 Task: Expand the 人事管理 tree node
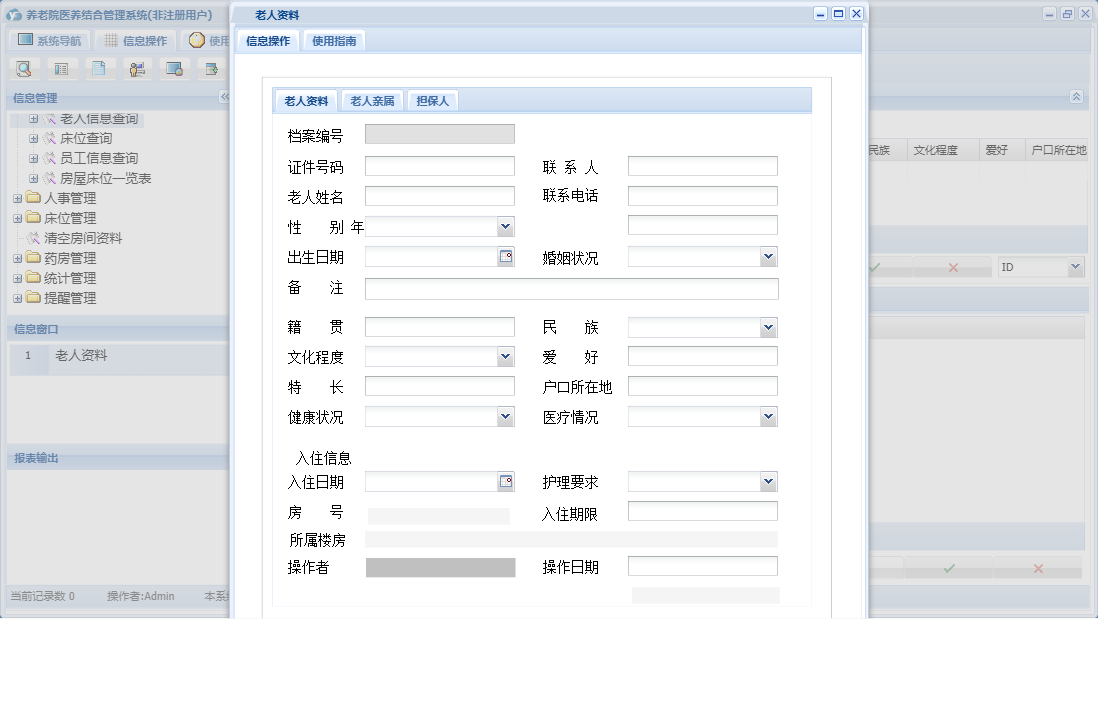click(x=18, y=198)
